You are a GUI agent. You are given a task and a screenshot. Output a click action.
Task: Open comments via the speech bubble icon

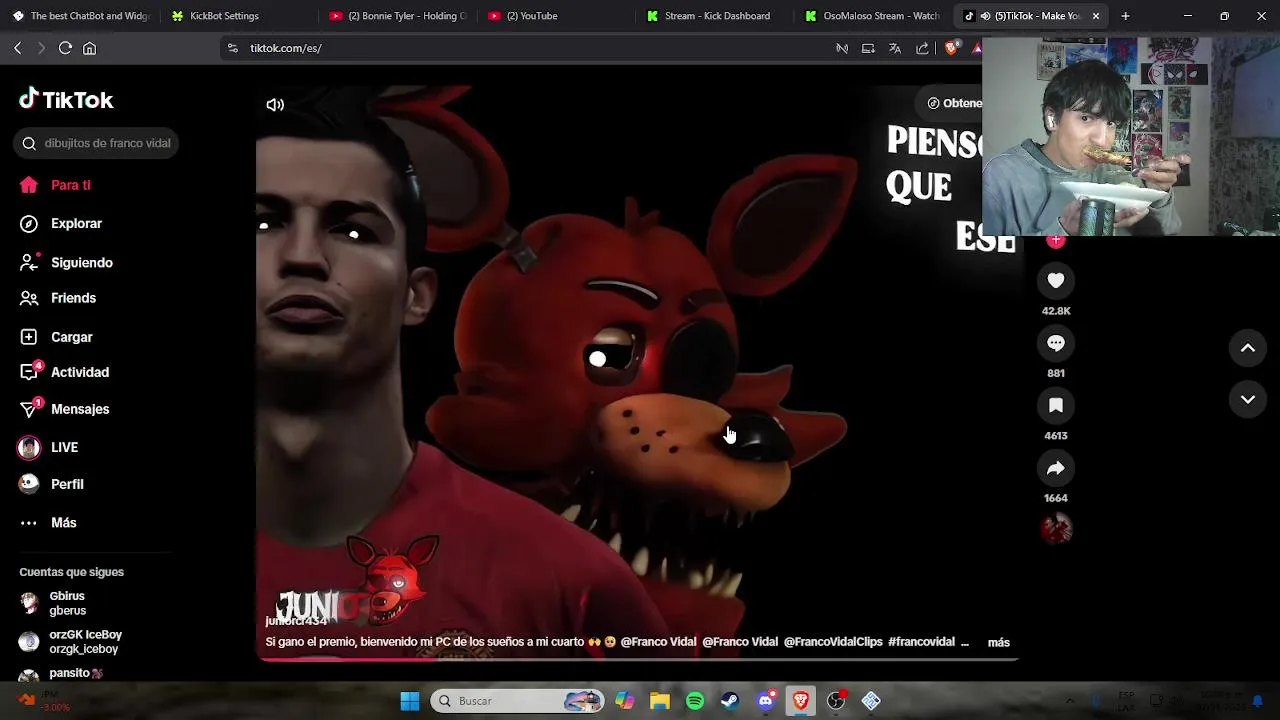pos(1056,343)
